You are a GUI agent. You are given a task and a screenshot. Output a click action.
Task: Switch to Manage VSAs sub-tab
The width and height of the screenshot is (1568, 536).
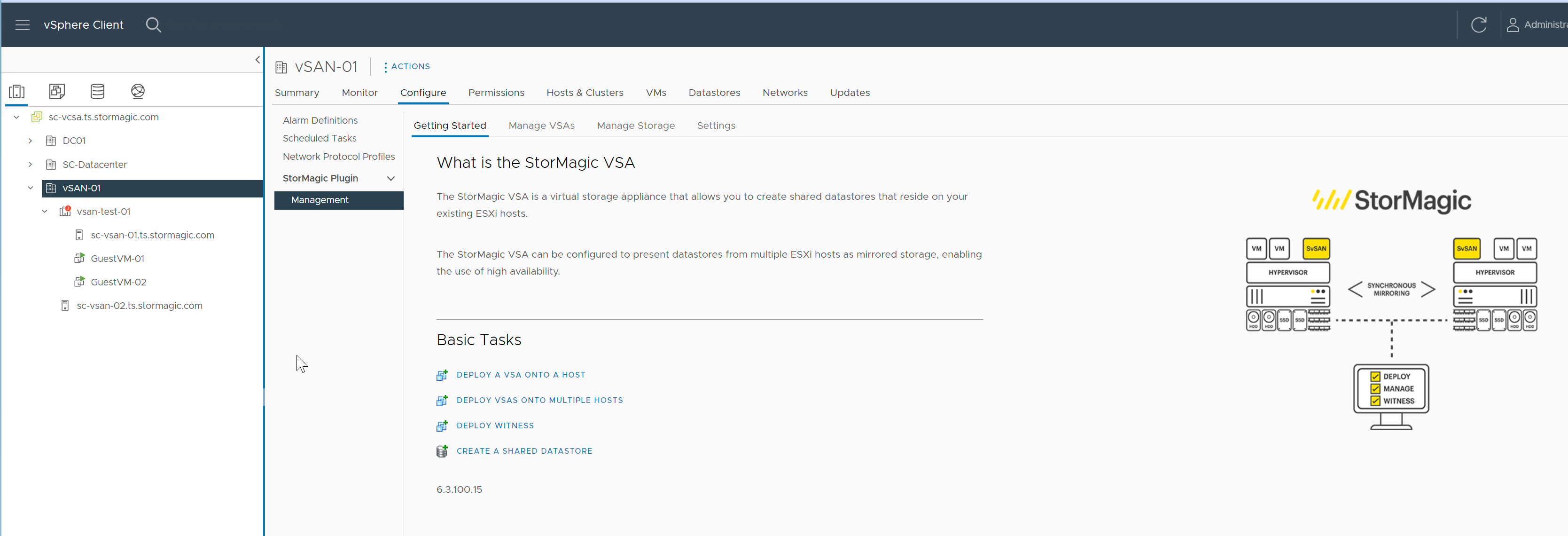point(542,126)
